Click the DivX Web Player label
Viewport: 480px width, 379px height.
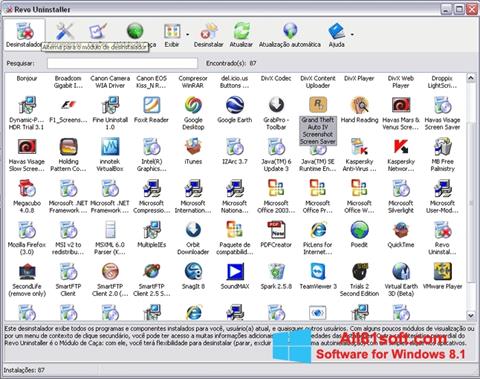point(401,82)
